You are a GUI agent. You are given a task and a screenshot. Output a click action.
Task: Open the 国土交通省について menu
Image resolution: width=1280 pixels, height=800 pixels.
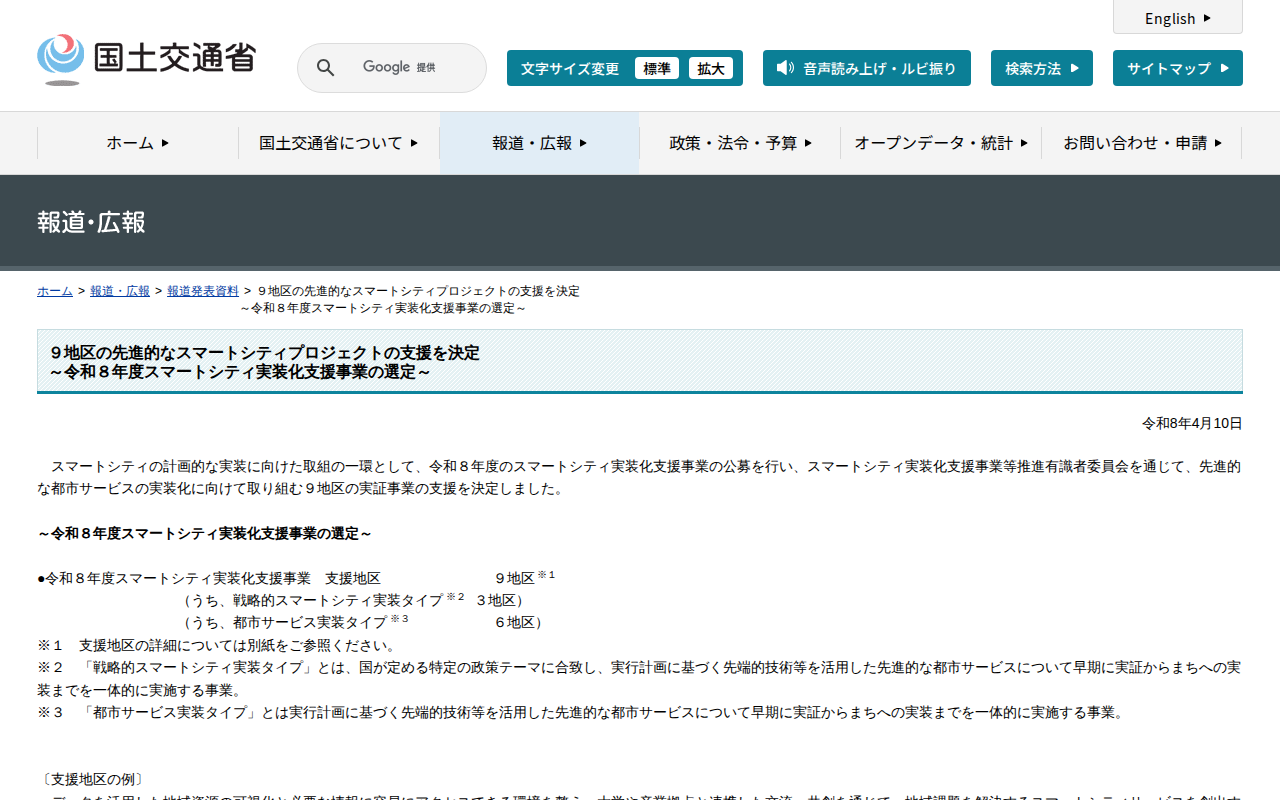click(339, 143)
